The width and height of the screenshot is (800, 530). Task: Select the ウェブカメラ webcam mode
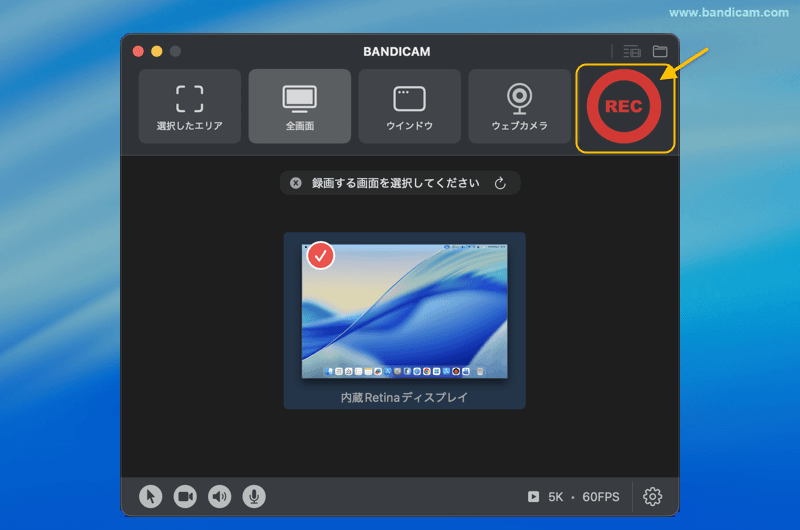(x=519, y=106)
